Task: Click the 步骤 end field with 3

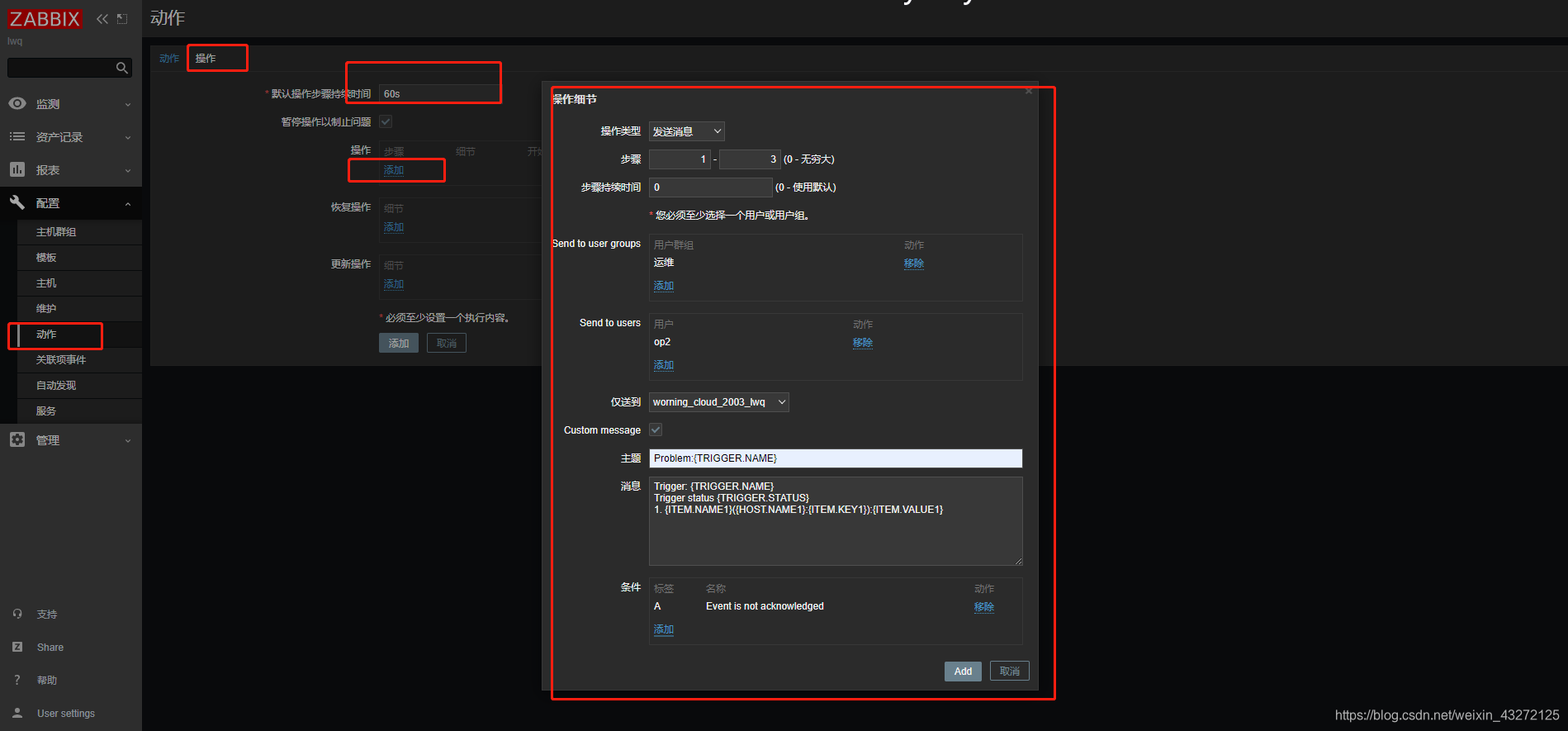Action: click(x=750, y=159)
